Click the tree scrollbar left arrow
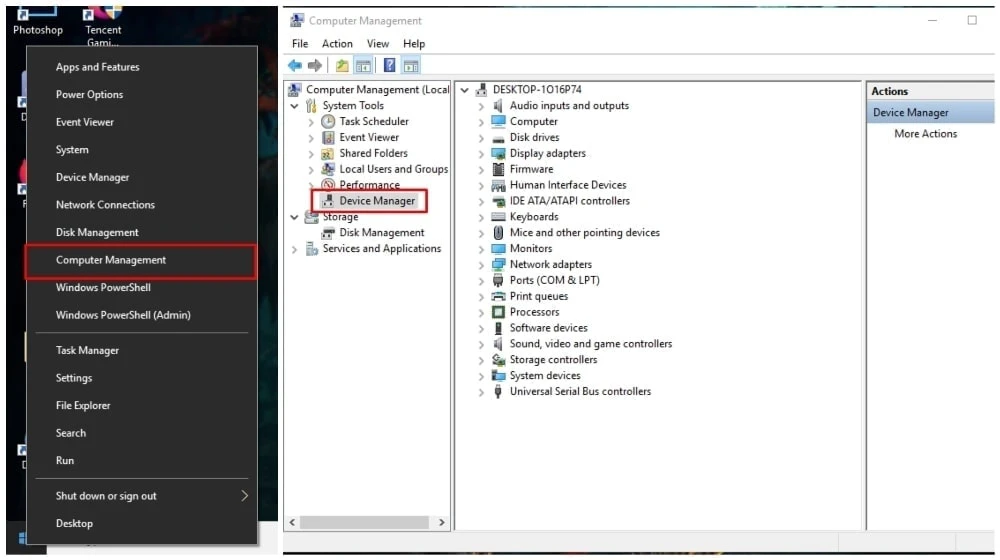Screen dimensions: 1000x560 click(x=292, y=522)
